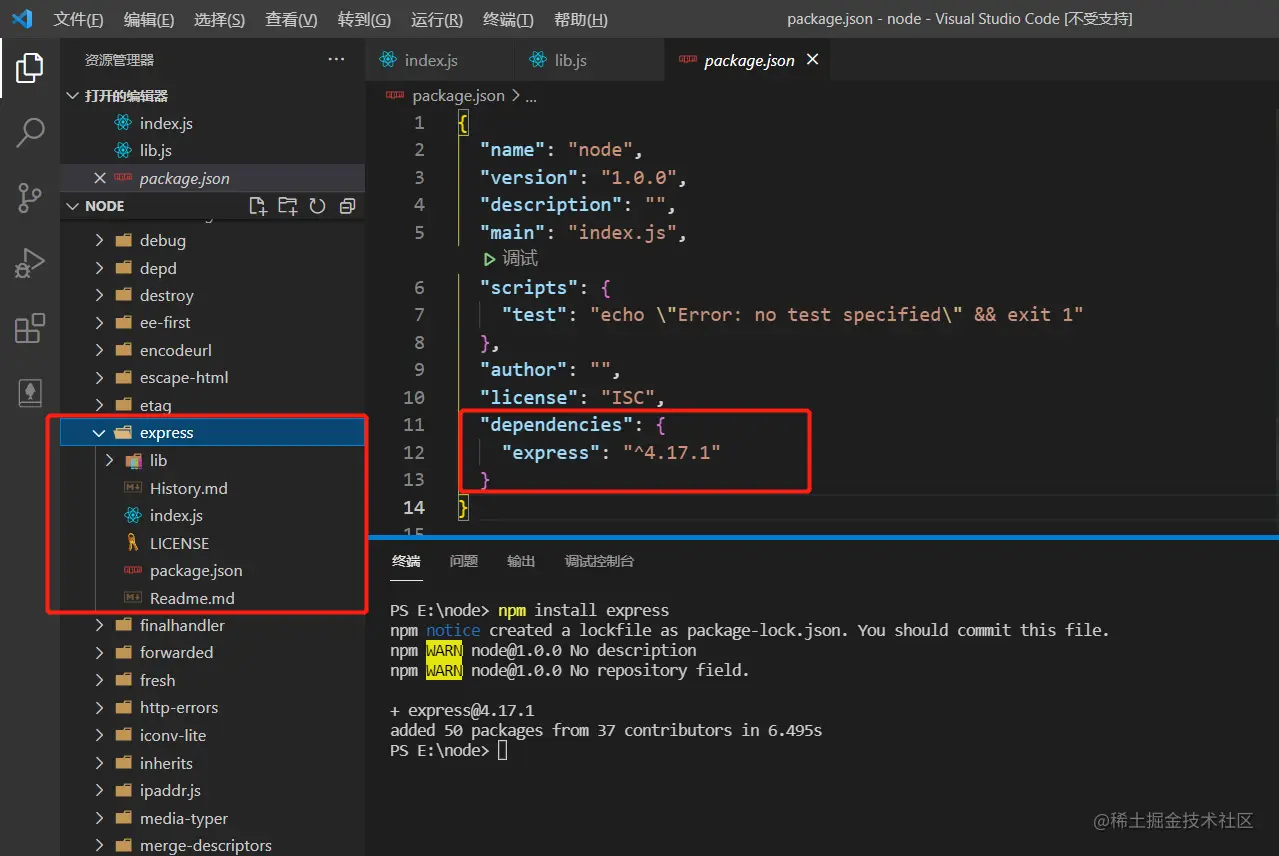Open the 编辑(E) menu

coord(149,20)
